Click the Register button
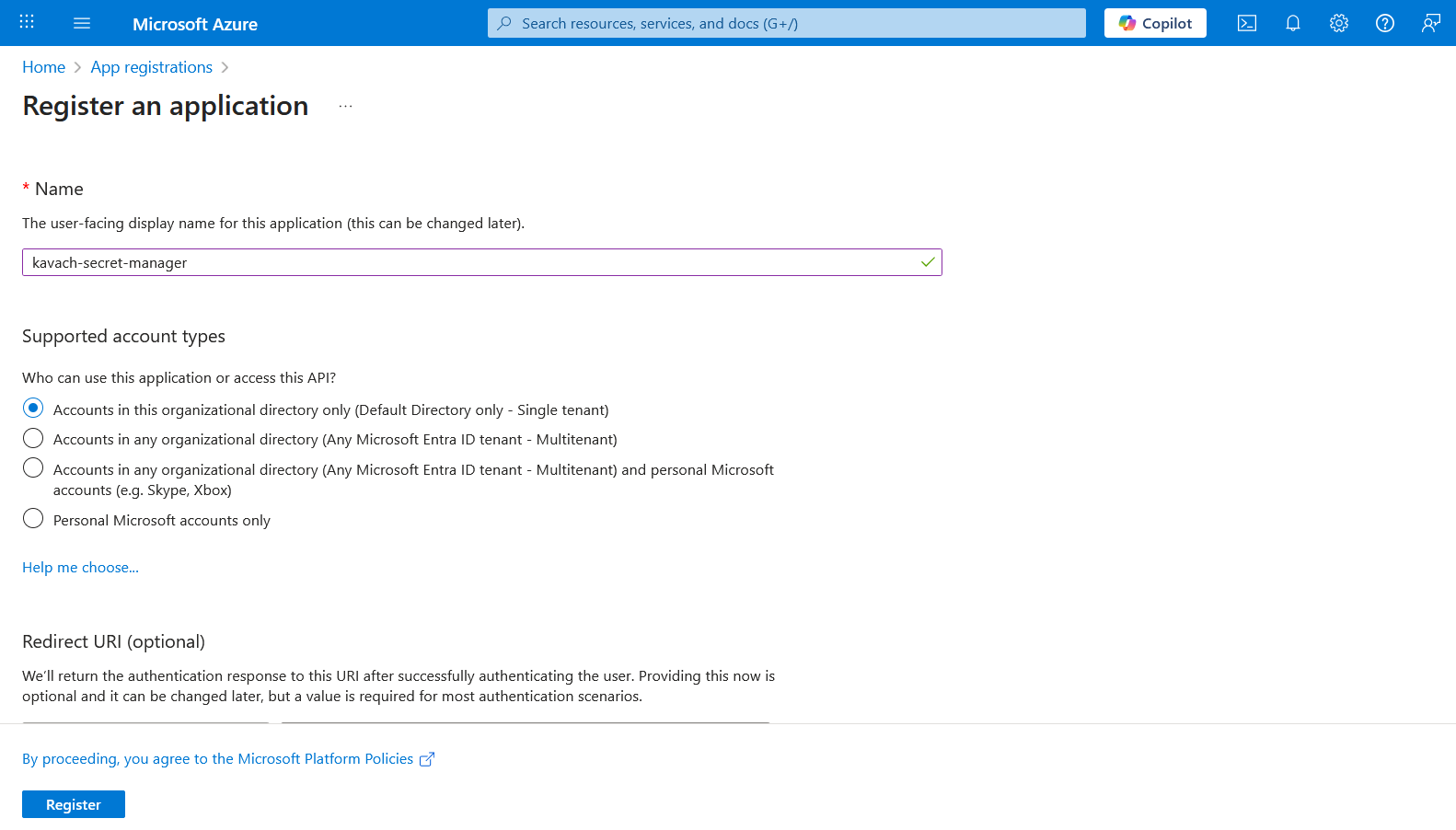 tap(74, 804)
